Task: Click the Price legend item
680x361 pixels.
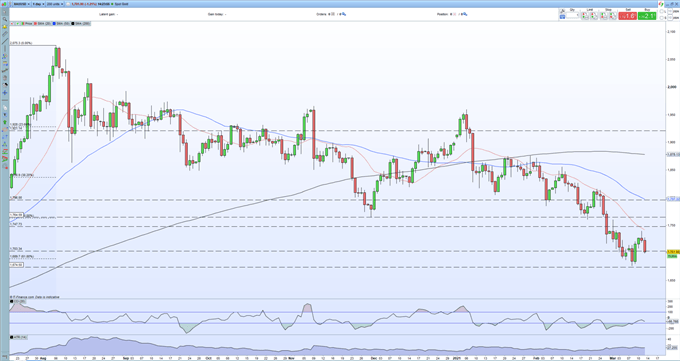Action: (x=26, y=23)
